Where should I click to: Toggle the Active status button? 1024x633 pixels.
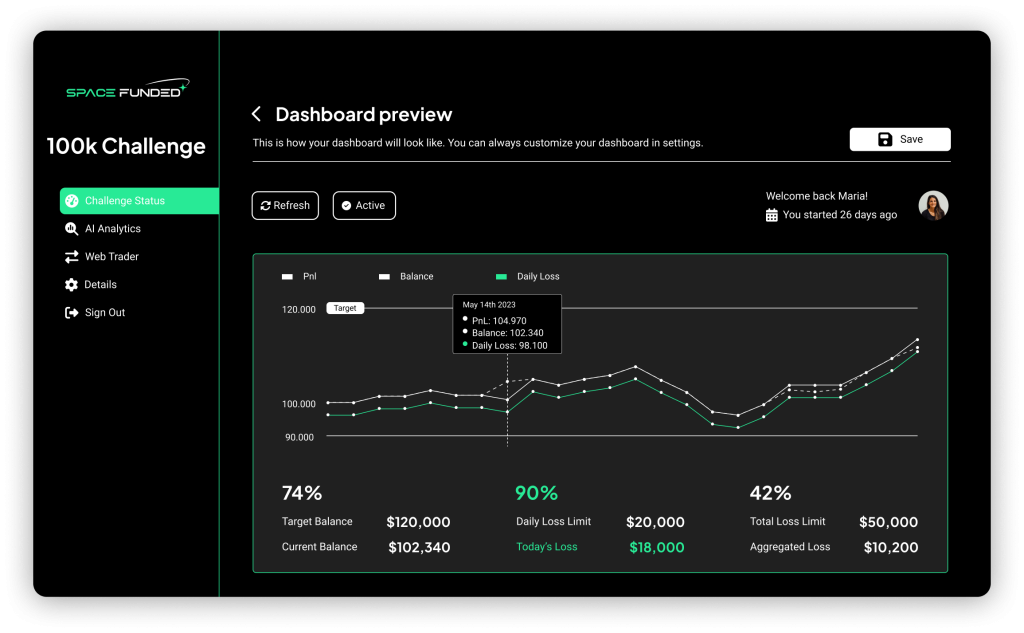coord(364,205)
